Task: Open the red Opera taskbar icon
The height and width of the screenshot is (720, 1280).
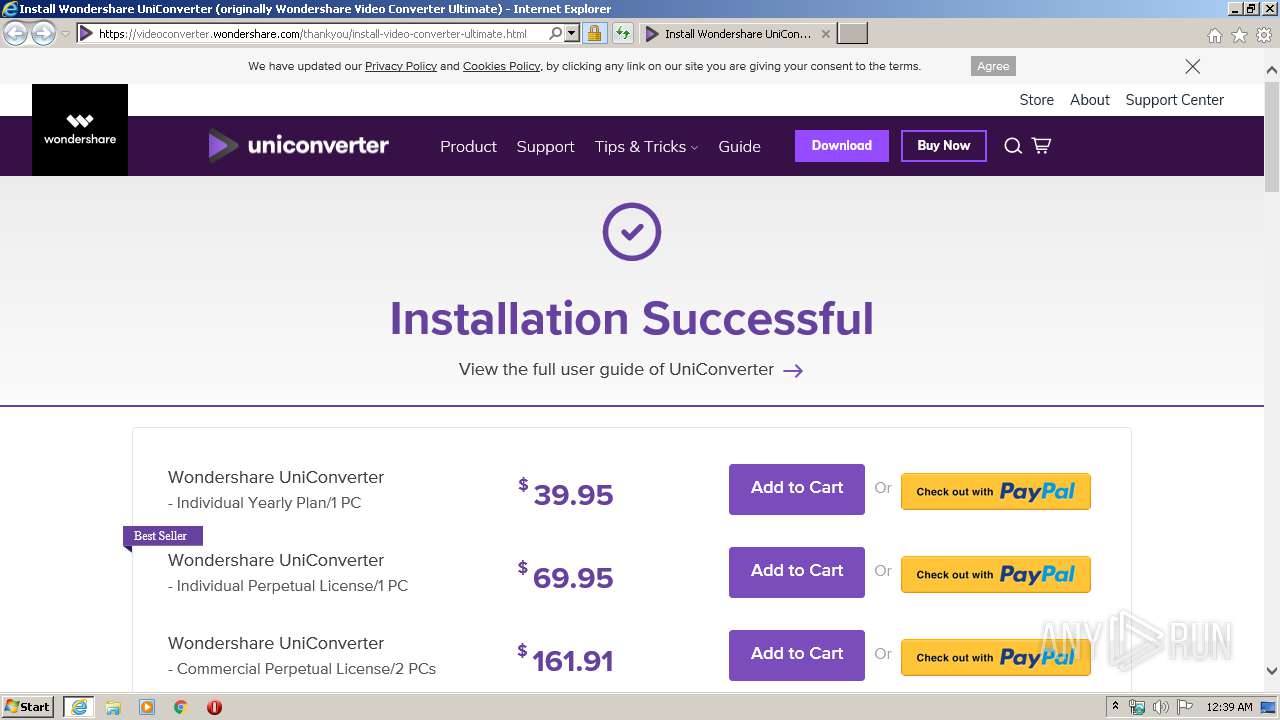Action: (x=214, y=707)
